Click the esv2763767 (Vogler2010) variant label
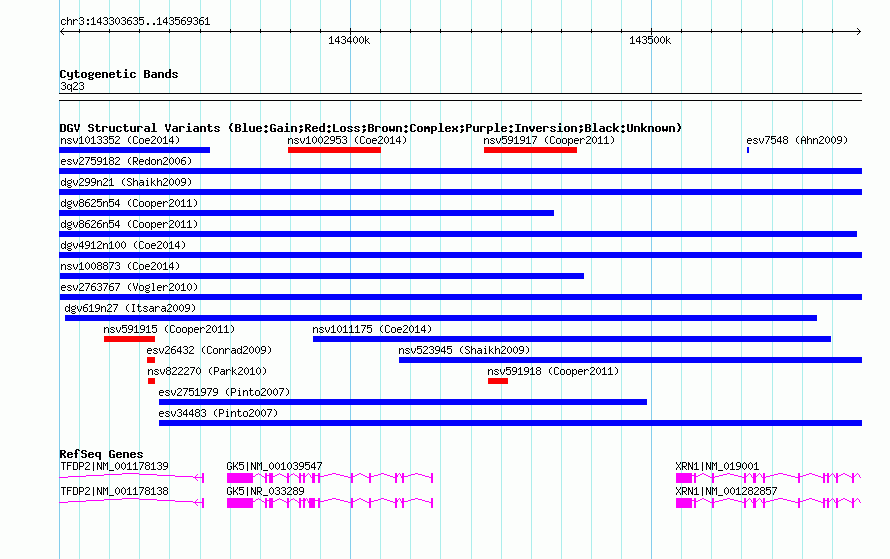 coord(129,287)
